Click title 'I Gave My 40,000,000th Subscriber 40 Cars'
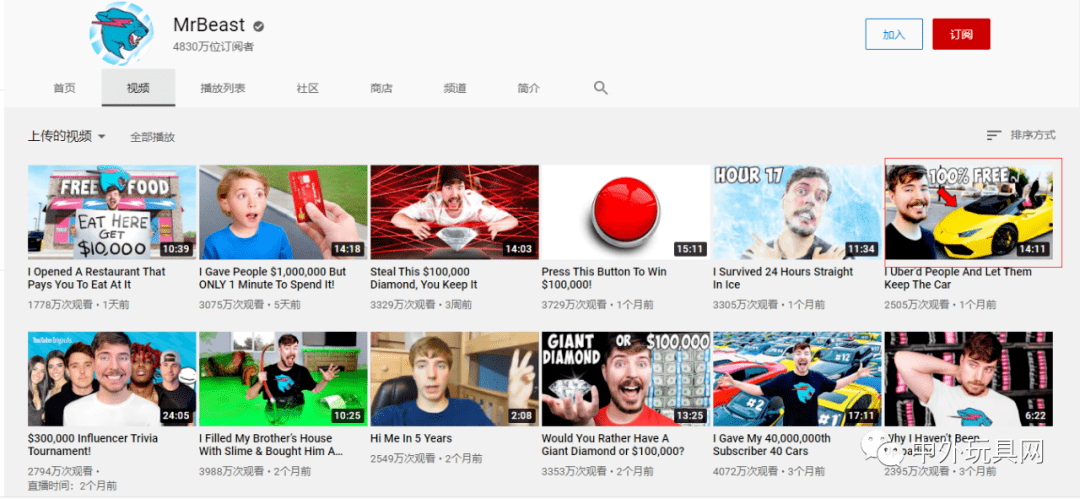Screen dimensions: 1080x499 point(772,445)
